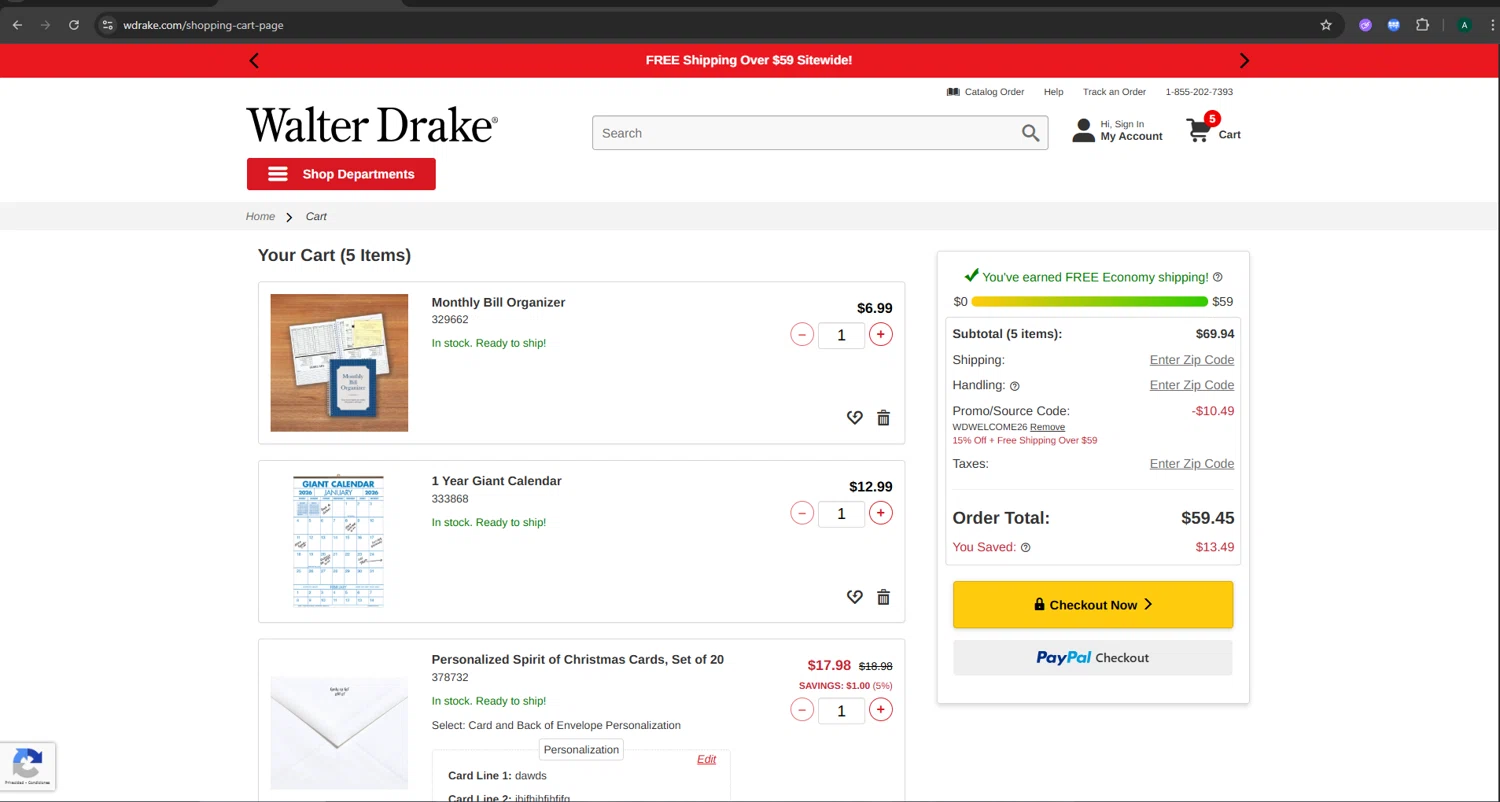Screen dimensions: 1500x802
Task: Click the Walter Drake logo
Action: [372, 125]
